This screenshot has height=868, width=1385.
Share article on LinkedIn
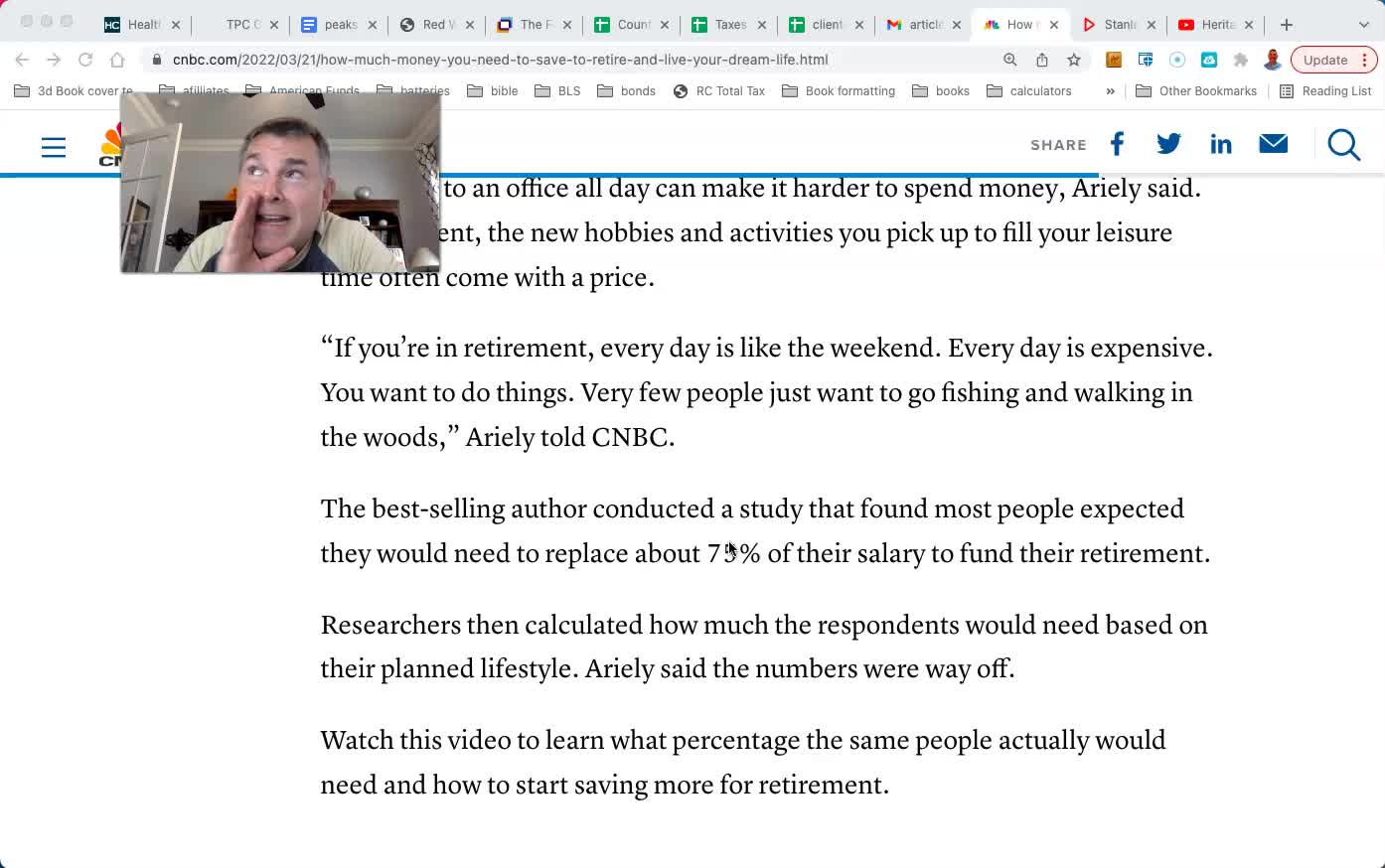1221,144
